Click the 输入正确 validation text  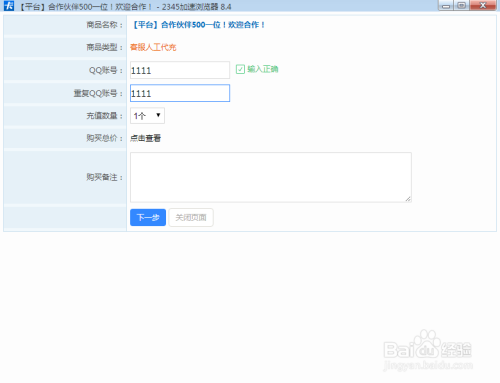click(x=263, y=69)
